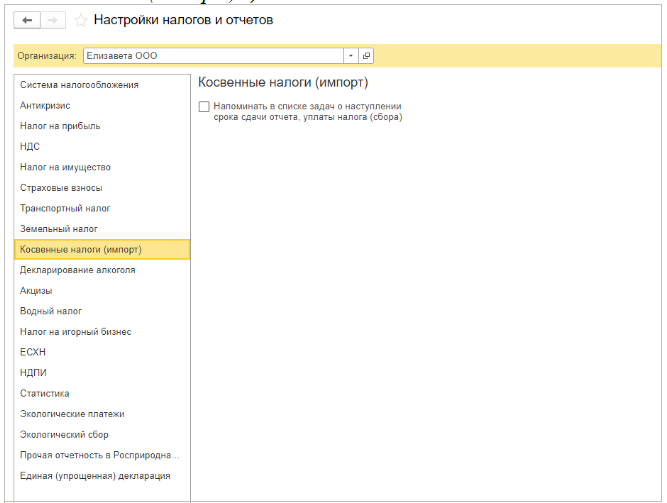Go to Налог на прибыль settings
This screenshot has height=503, width=667.
click(x=60, y=126)
